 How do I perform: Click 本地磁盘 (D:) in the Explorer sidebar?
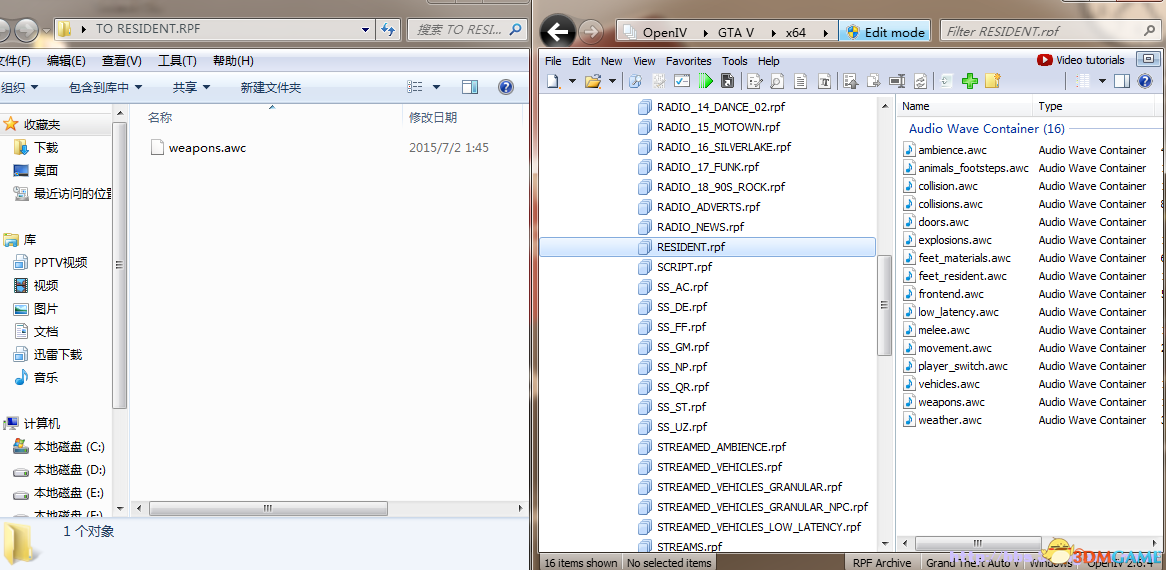coord(59,470)
